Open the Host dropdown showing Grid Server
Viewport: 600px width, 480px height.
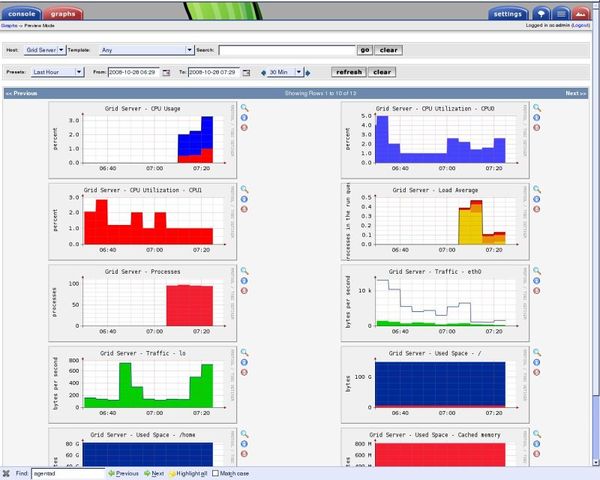click(x=46, y=49)
